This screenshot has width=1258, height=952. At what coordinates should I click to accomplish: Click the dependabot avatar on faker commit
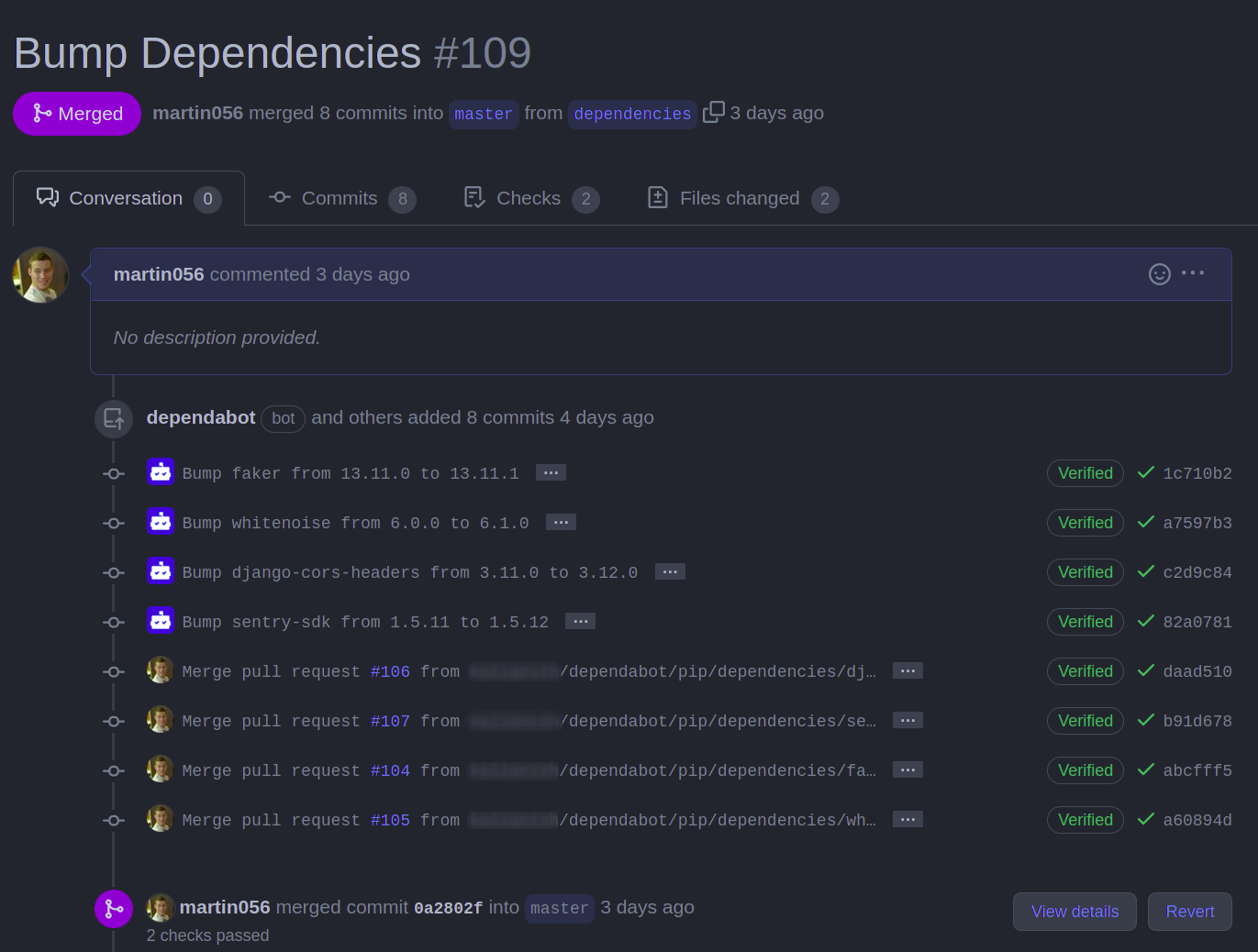pyautogui.click(x=161, y=472)
